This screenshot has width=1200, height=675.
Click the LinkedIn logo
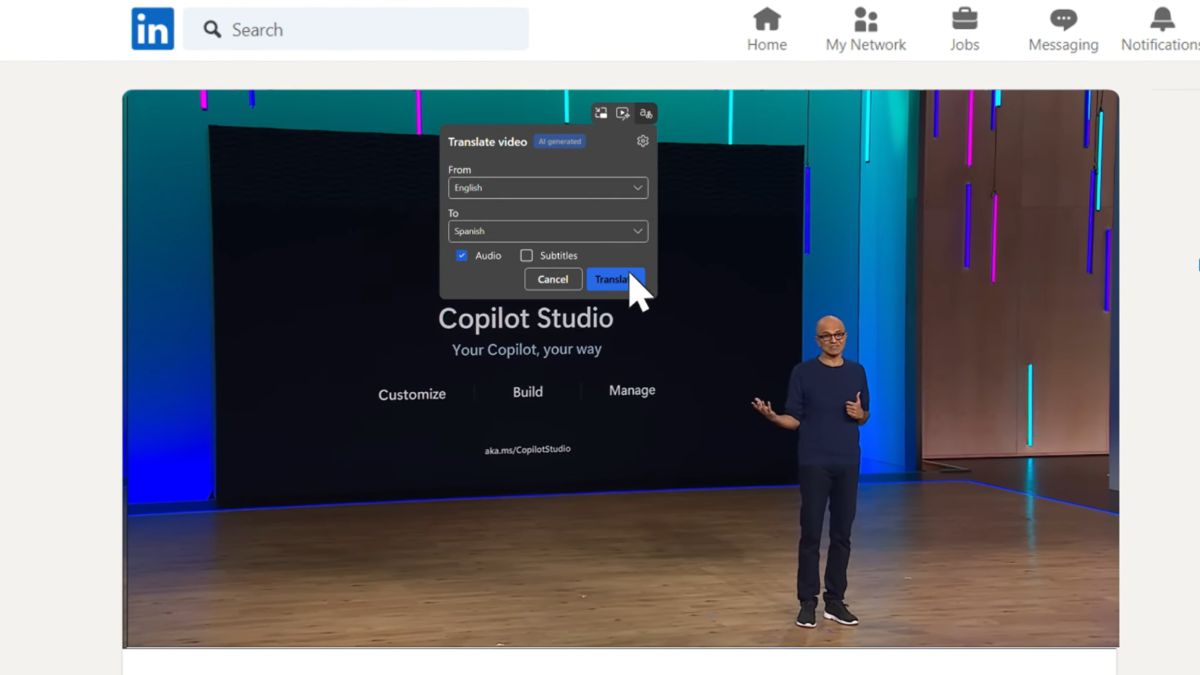[x=152, y=29]
